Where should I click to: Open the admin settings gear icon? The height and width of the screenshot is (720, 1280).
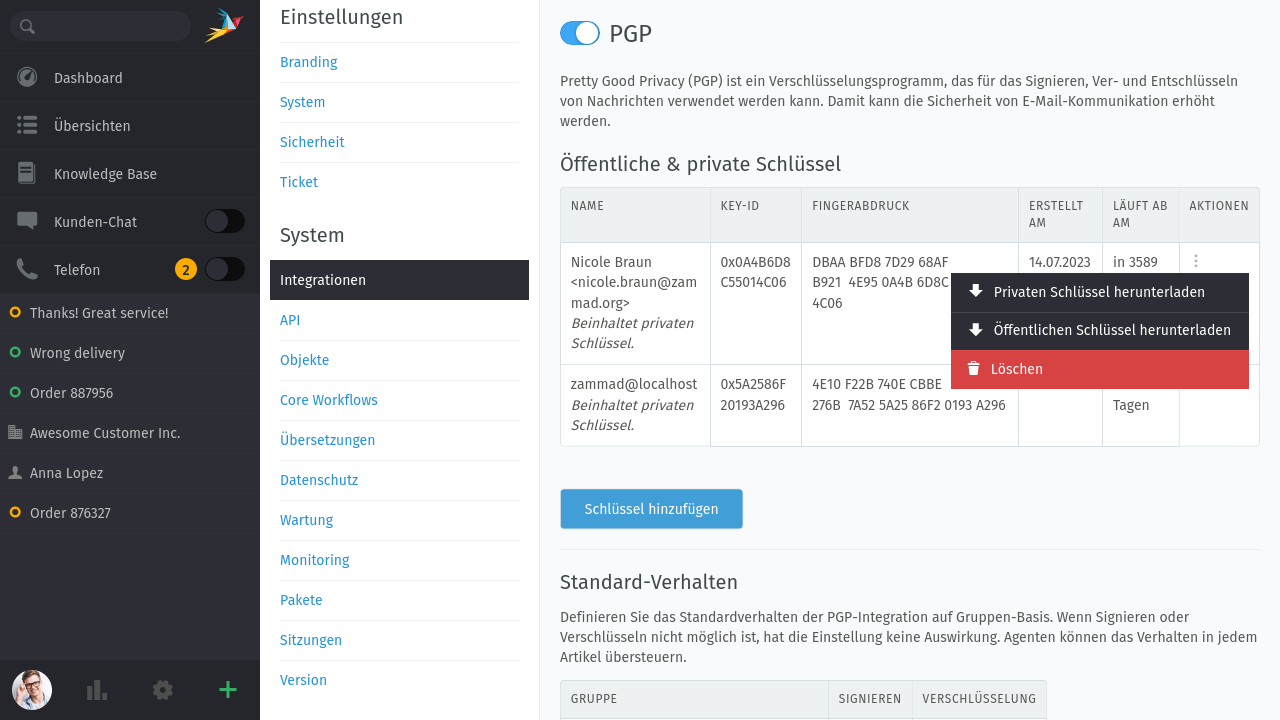[x=162, y=690]
